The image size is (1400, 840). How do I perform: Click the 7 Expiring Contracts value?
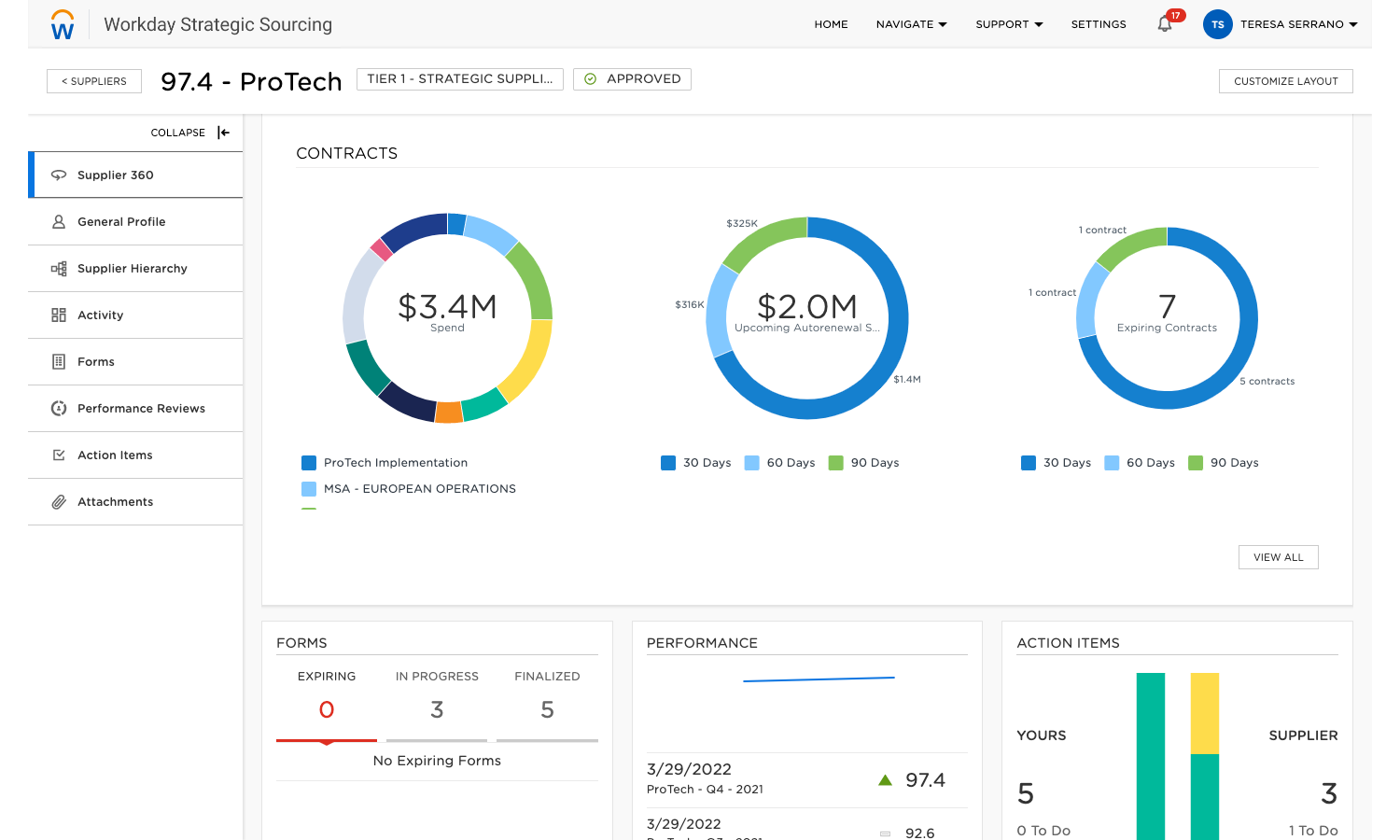pyautogui.click(x=1167, y=306)
